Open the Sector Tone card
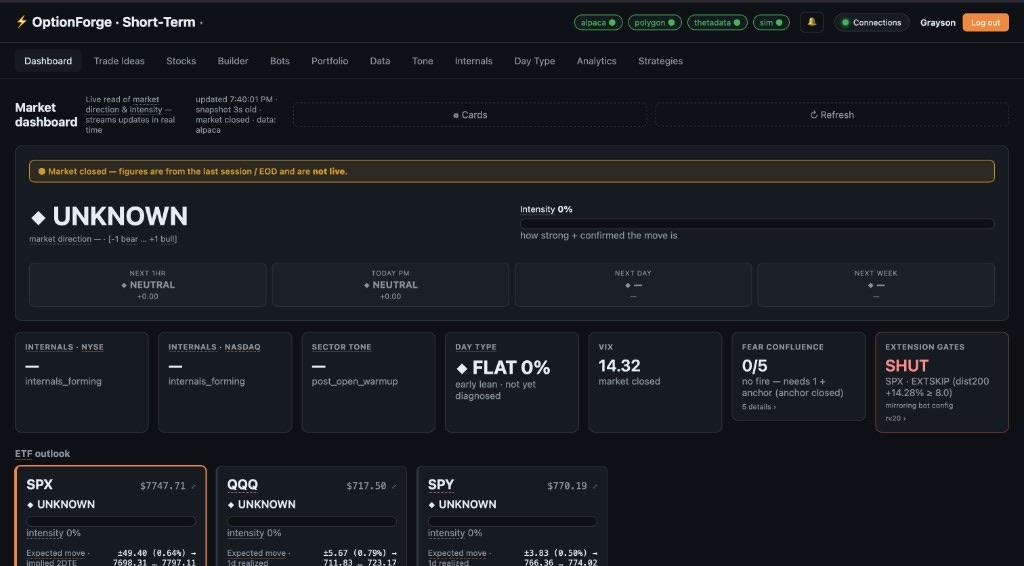The height and width of the screenshot is (566, 1024). 368,382
